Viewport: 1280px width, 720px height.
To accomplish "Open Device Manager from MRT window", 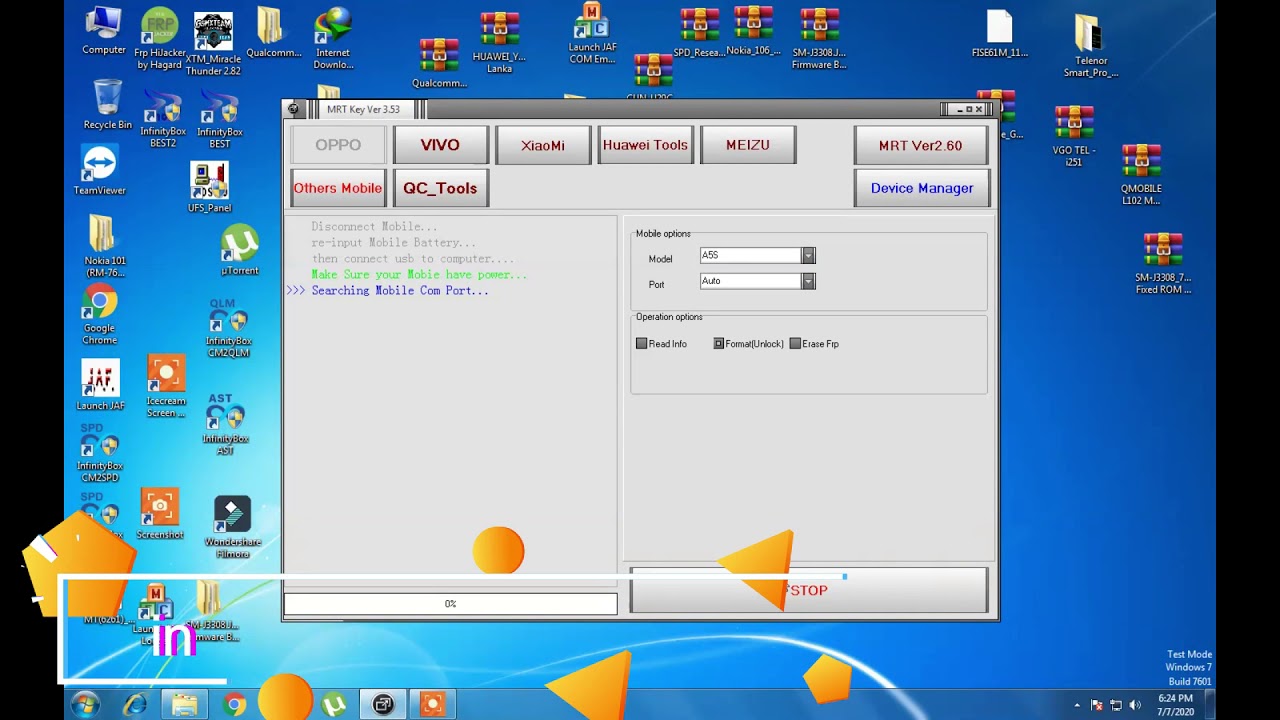I will pyautogui.click(x=921, y=188).
